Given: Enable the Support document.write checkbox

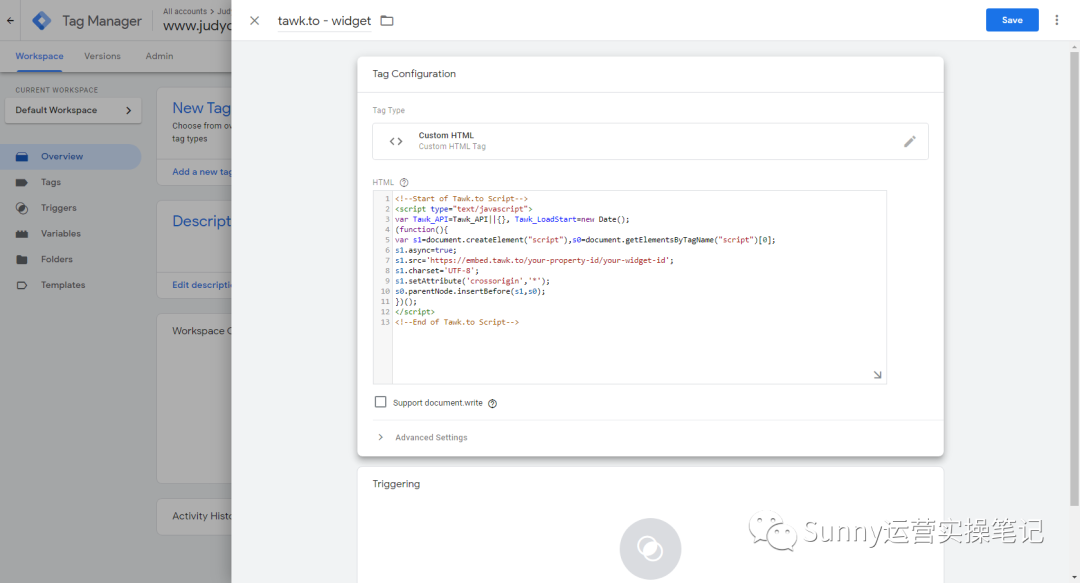Looking at the screenshot, I should 380,402.
